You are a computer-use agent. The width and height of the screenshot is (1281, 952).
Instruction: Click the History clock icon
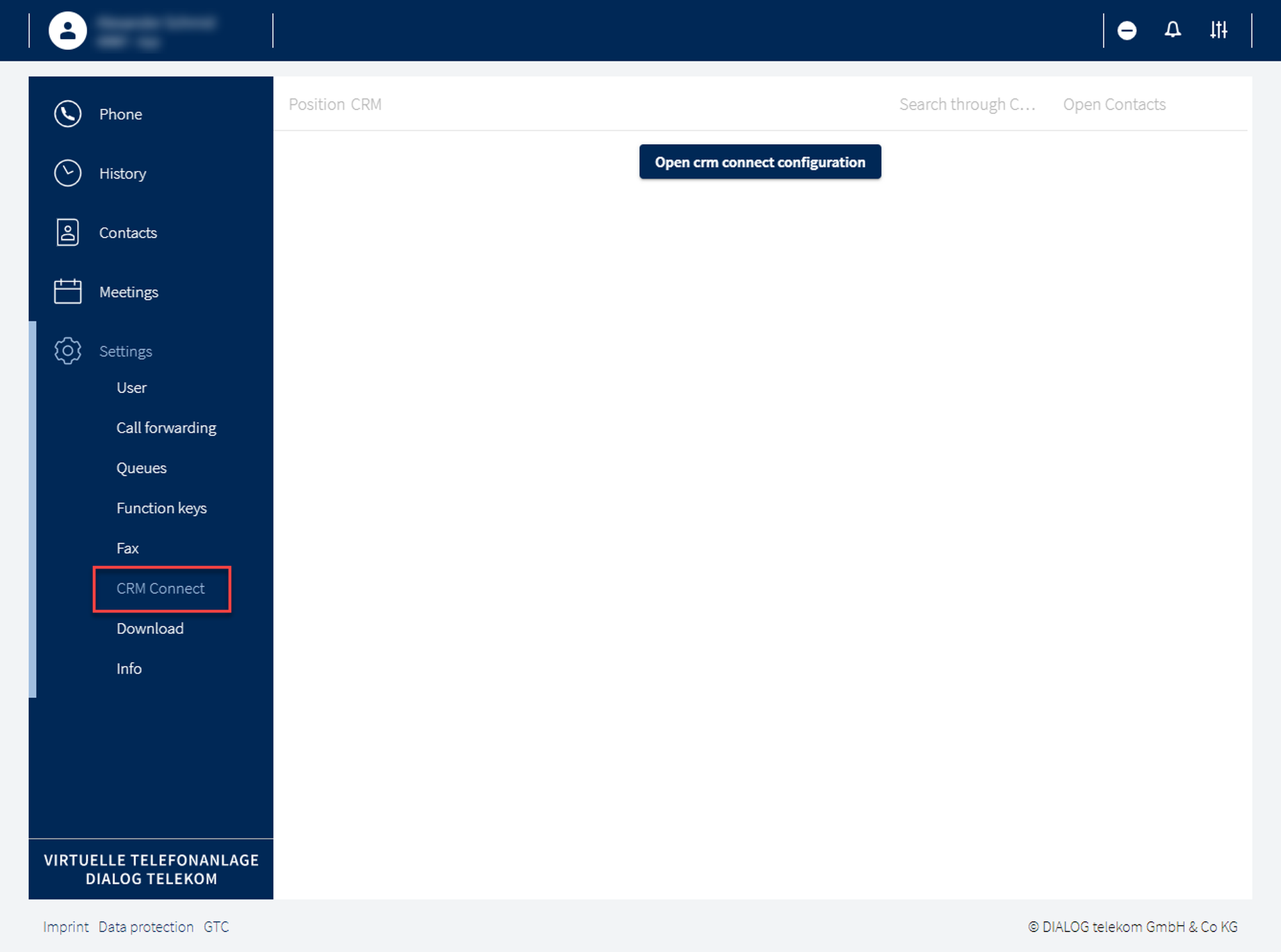pyautogui.click(x=67, y=173)
